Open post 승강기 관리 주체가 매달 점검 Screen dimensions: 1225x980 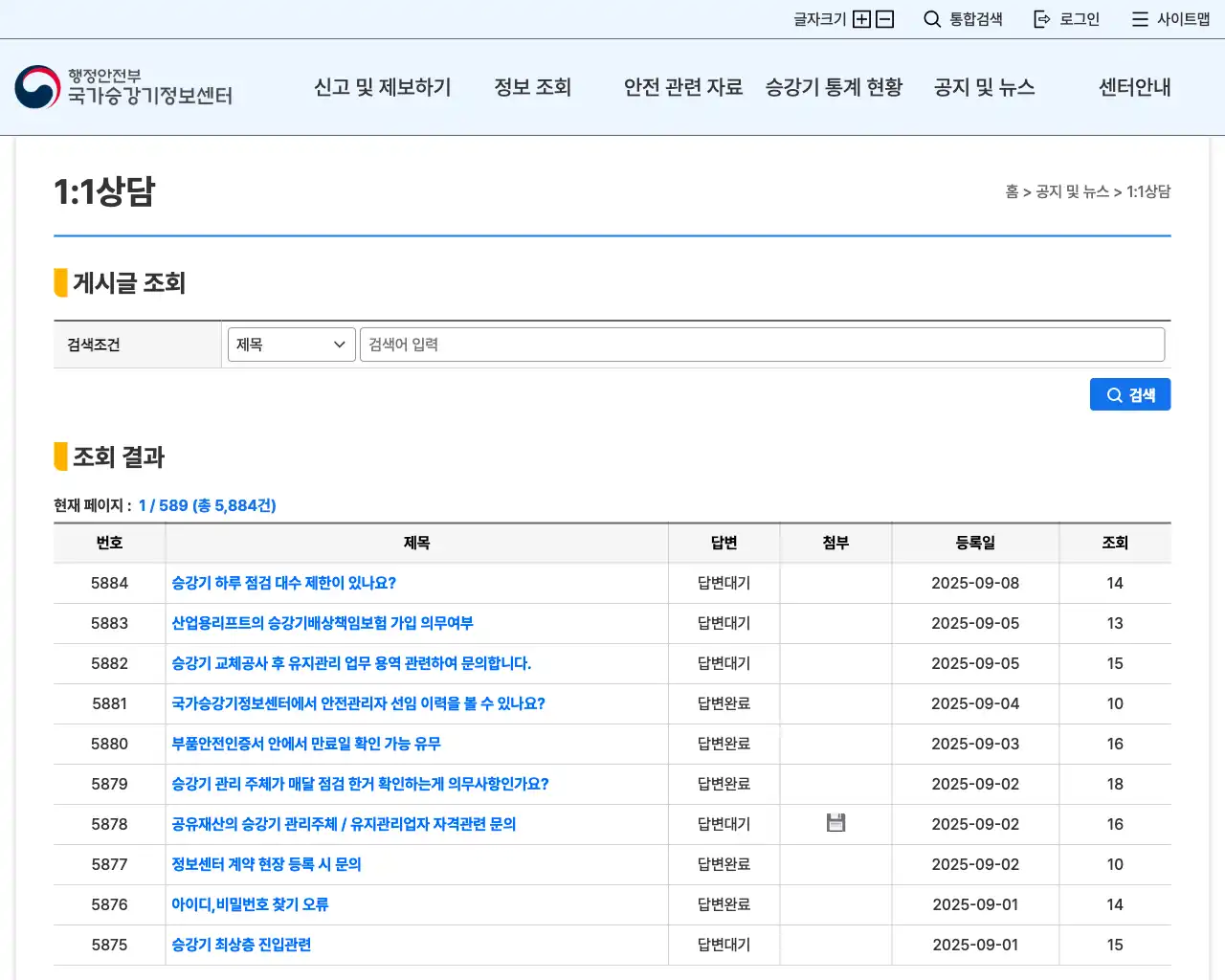[x=360, y=784]
